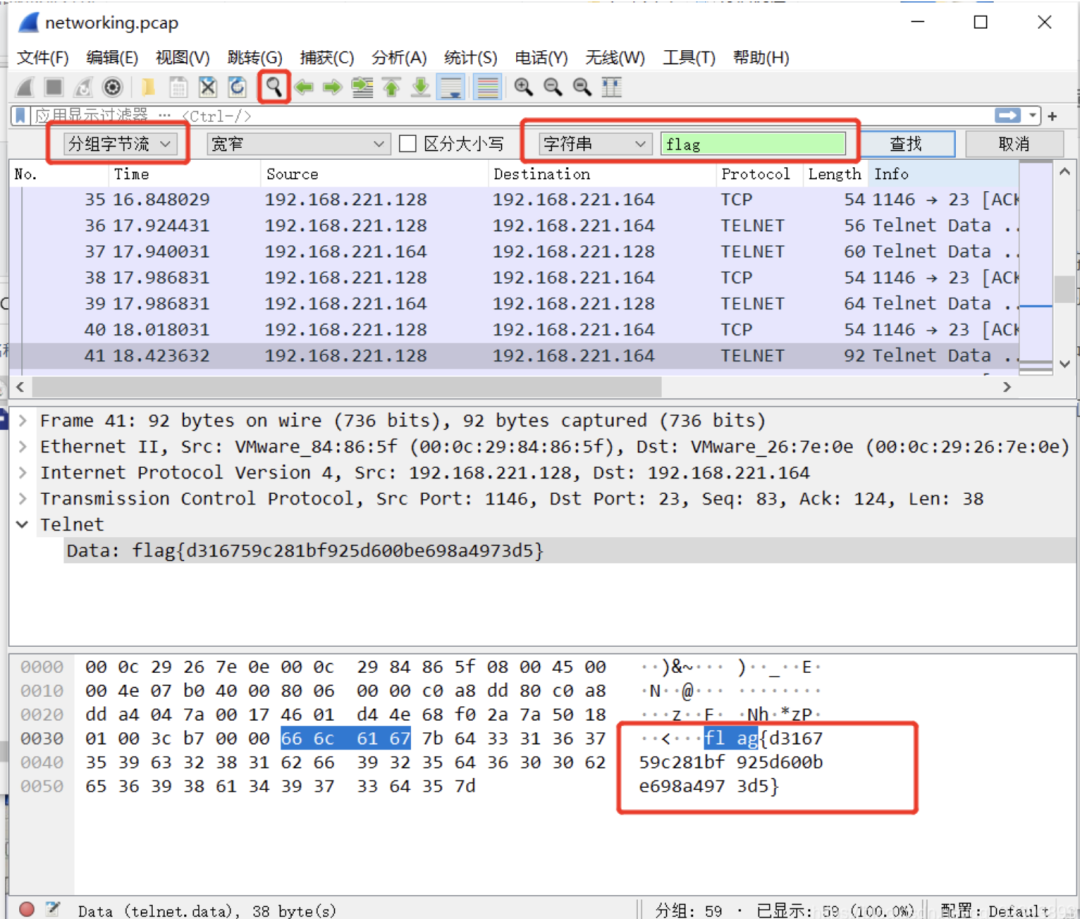Open the 帮助(H) menu
Image resolution: width=1080 pixels, height=919 pixels.
[x=761, y=58]
